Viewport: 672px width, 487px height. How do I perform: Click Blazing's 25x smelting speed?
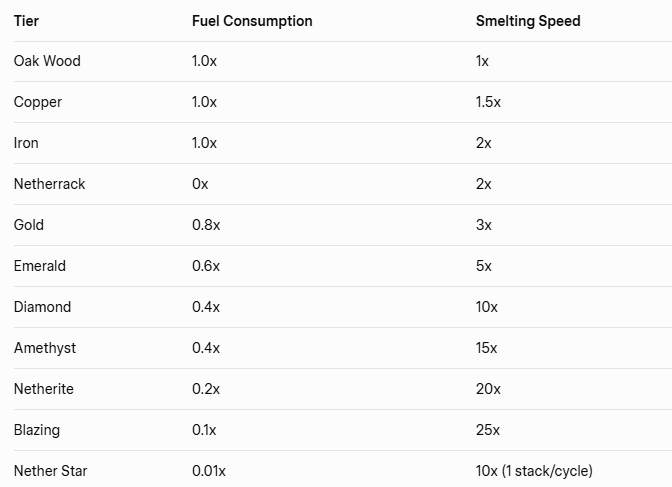[487, 430]
